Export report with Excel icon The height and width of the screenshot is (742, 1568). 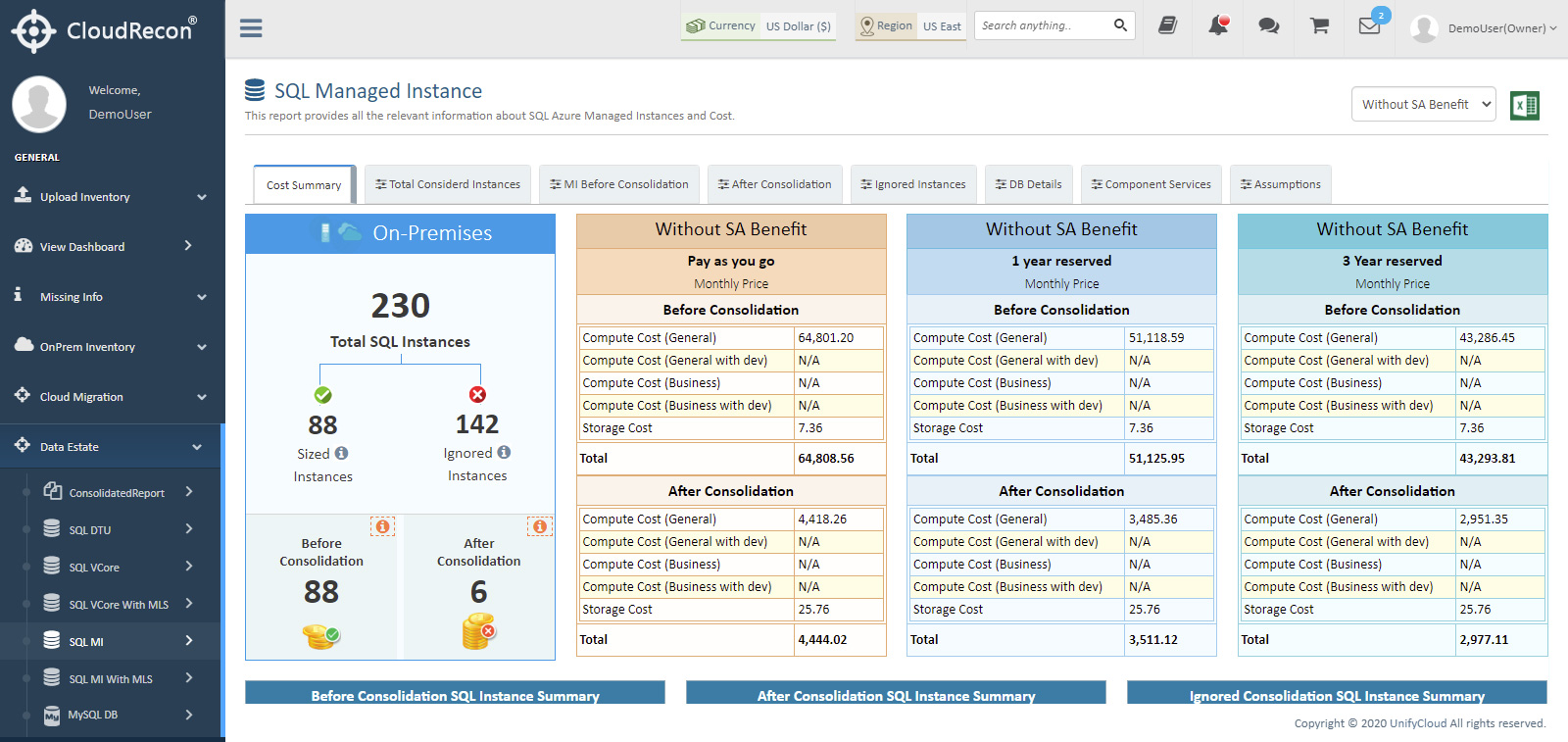[1525, 105]
